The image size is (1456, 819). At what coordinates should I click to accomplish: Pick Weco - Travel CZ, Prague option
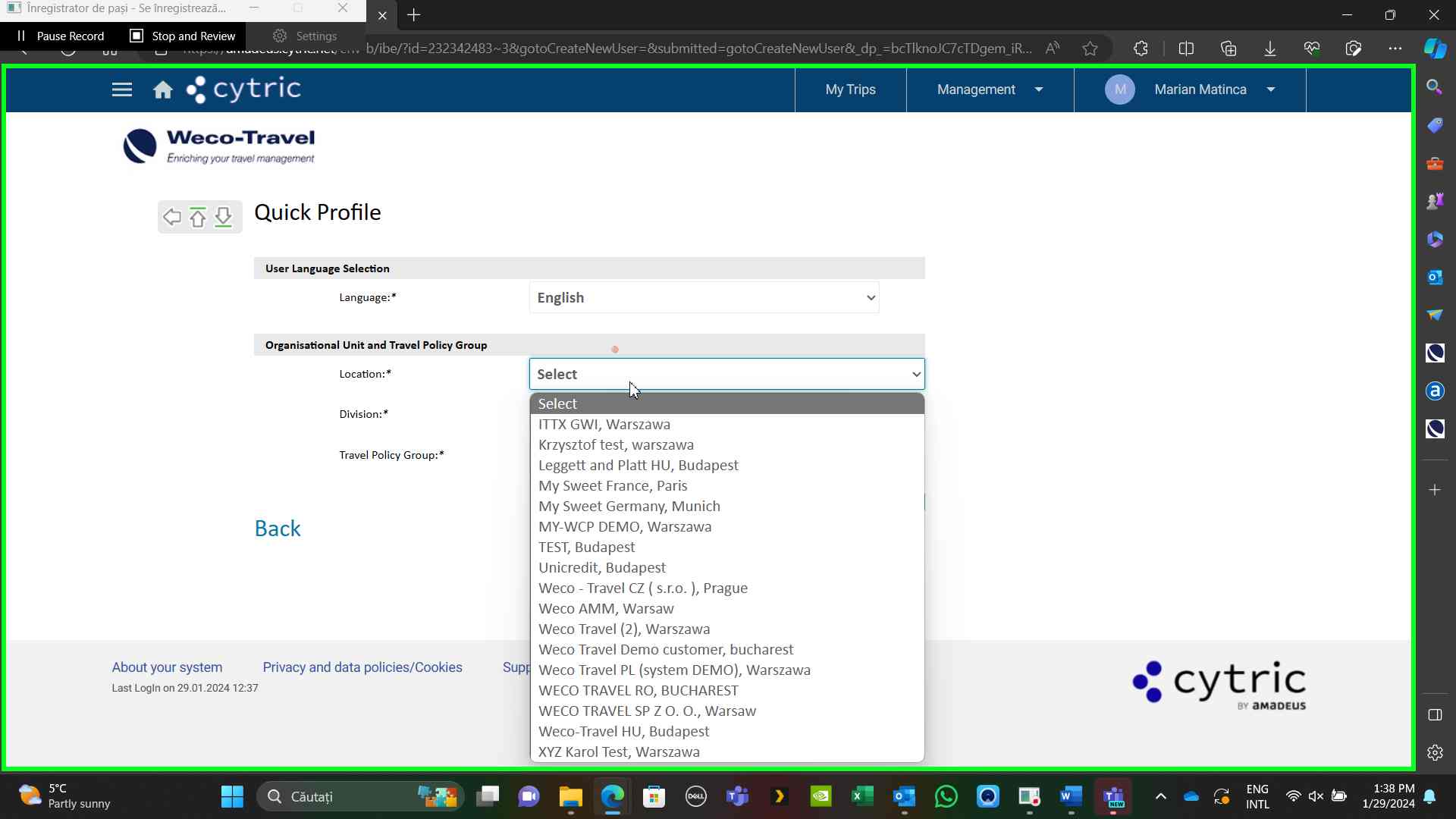pyautogui.click(x=727, y=588)
